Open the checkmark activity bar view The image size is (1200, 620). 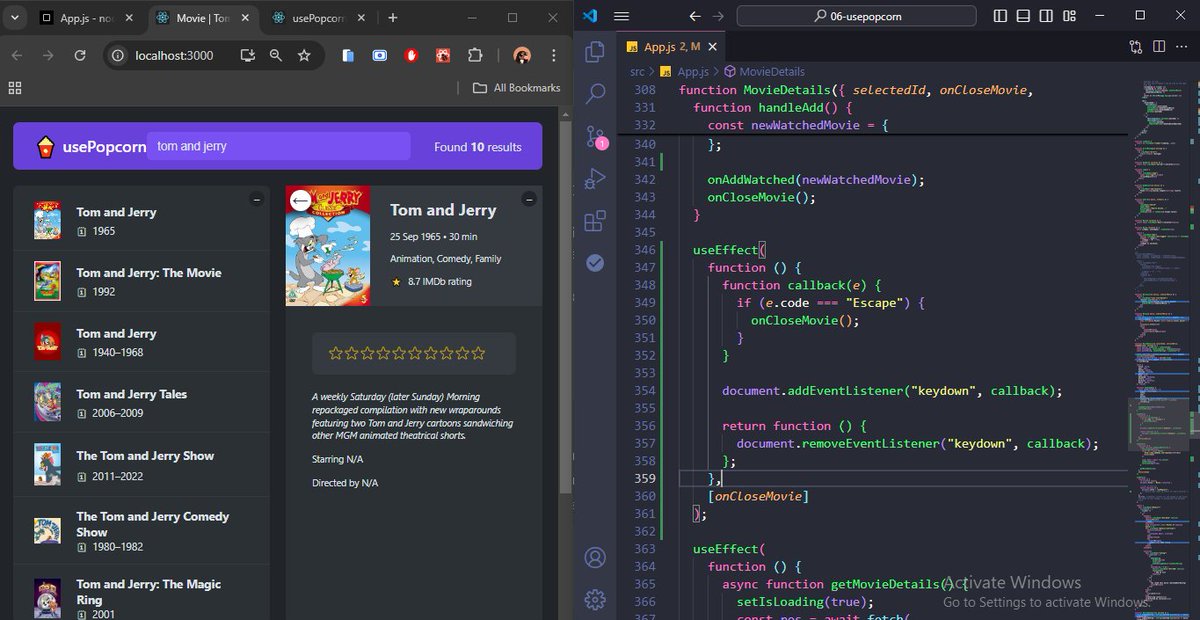pos(595,263)
